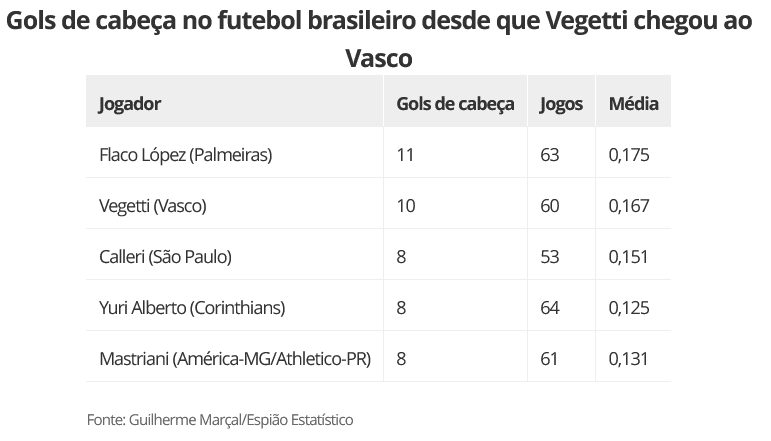Click the source credit Guilherme Marçal/Espião Estatístico

(220, 420)
